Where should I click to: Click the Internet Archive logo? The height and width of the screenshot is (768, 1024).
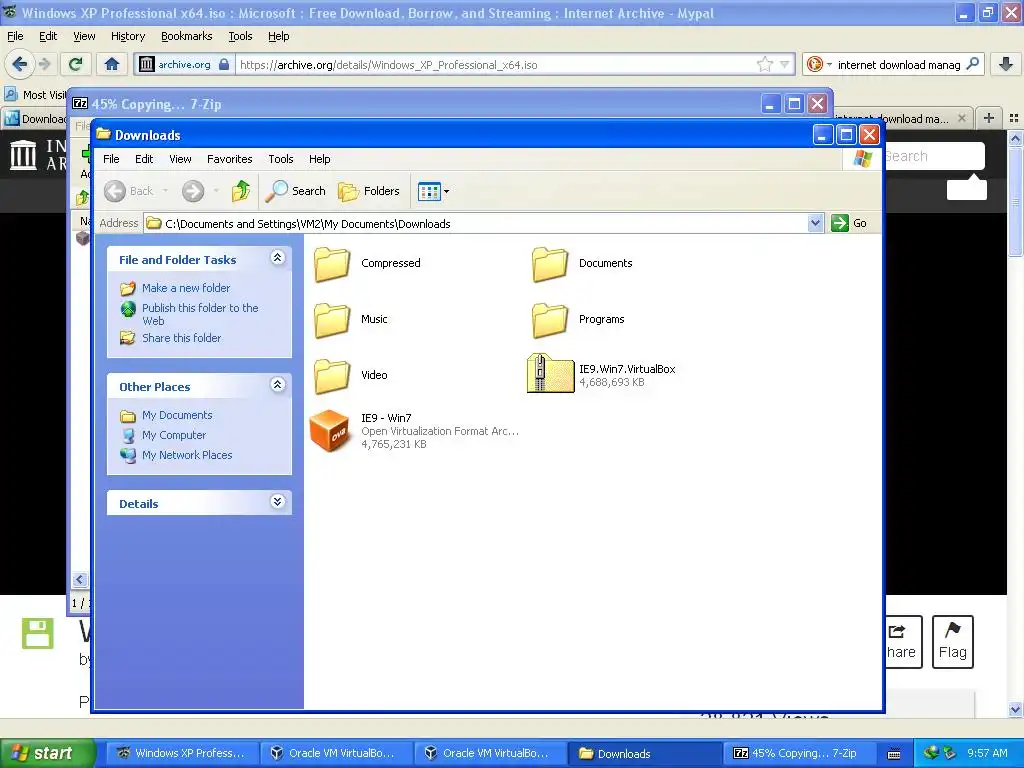coord(38,155)
